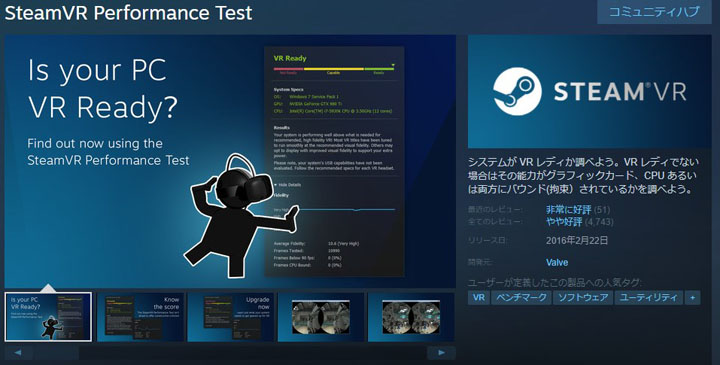The image size is (720, 365).
Task: Click the right carousel scroll arrow
Action: [x=441, y=353]
